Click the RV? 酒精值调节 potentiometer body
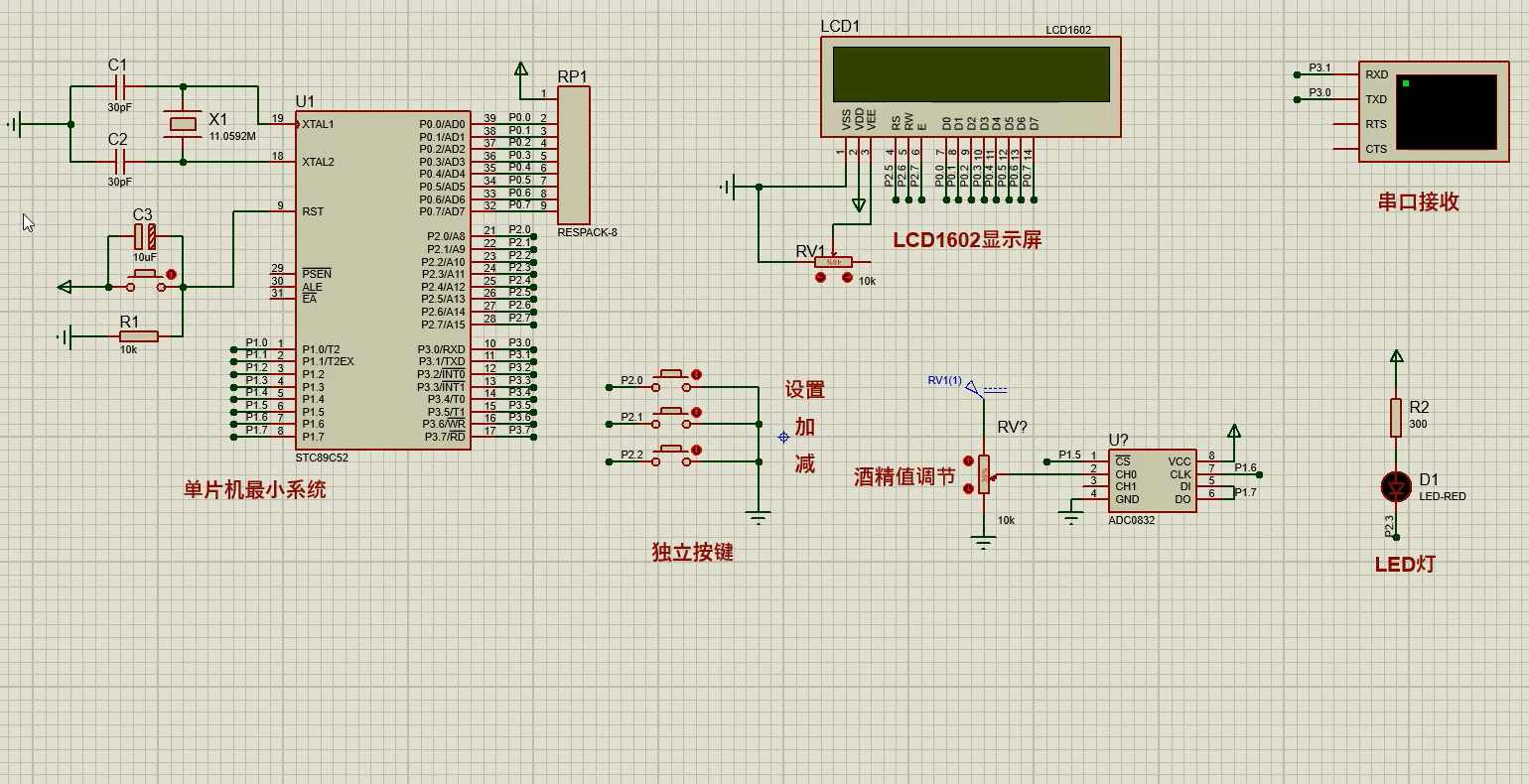1529x784 pixels. 984,474
